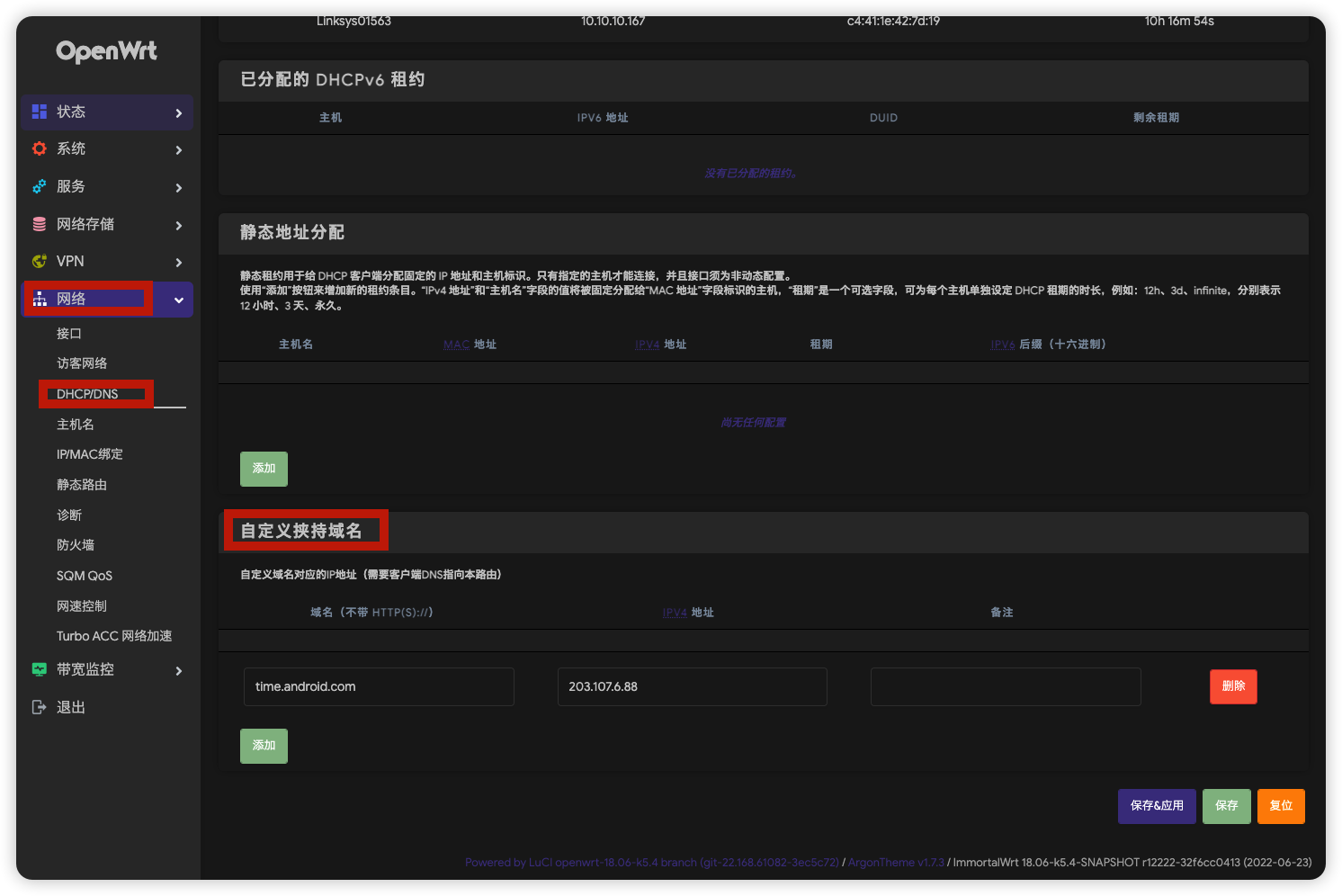Click the 自定义挟持域名 section heading
This screenshot has height=896, width=1342.
[x=301, y=531]
